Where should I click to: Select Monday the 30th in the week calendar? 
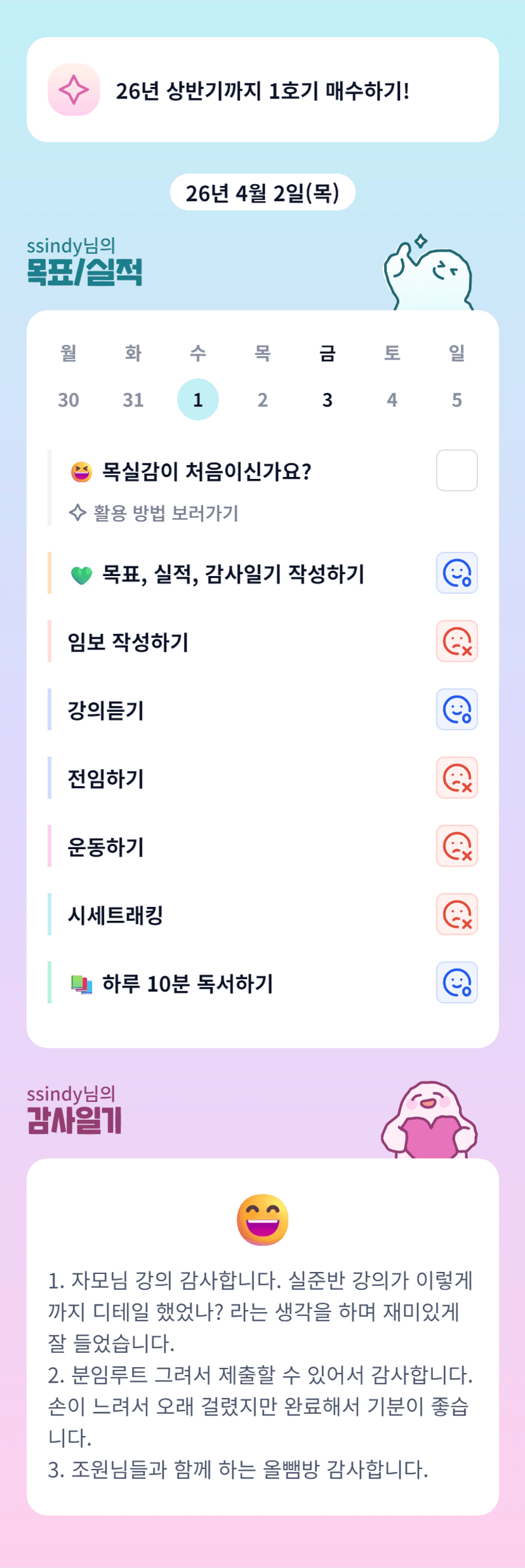pos(69,399)
